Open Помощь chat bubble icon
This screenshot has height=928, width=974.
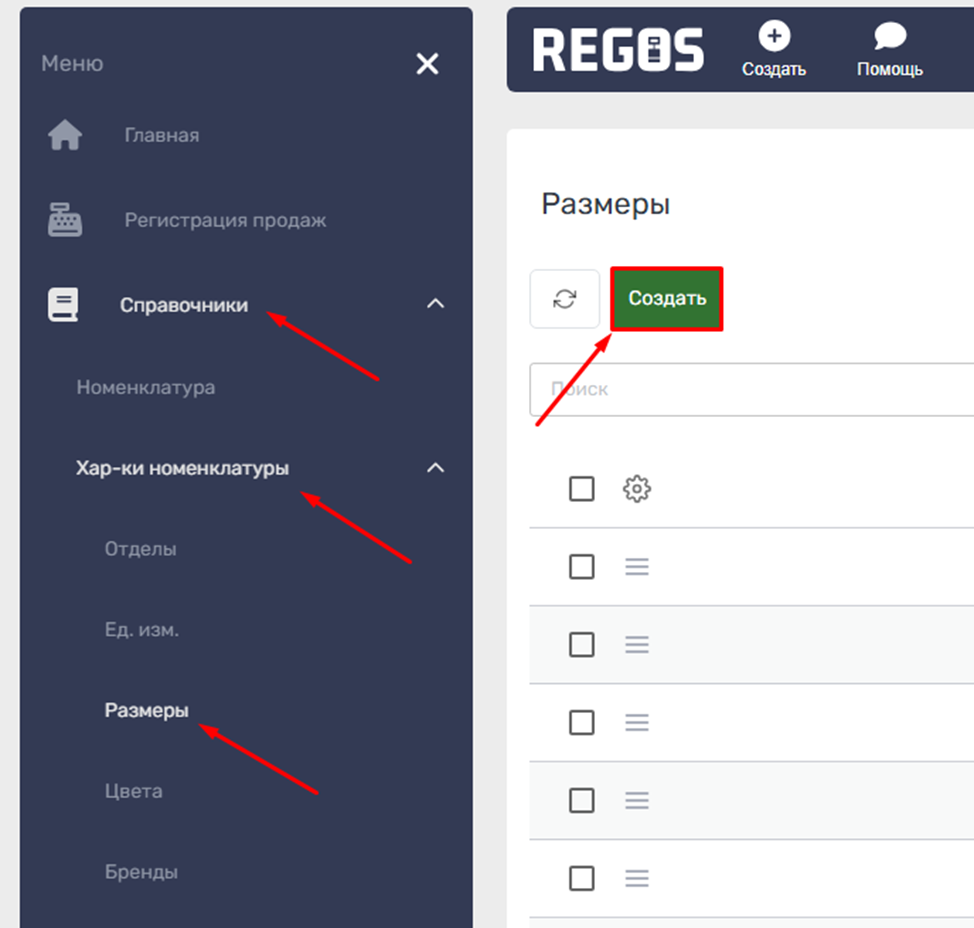tap(889, 38)
